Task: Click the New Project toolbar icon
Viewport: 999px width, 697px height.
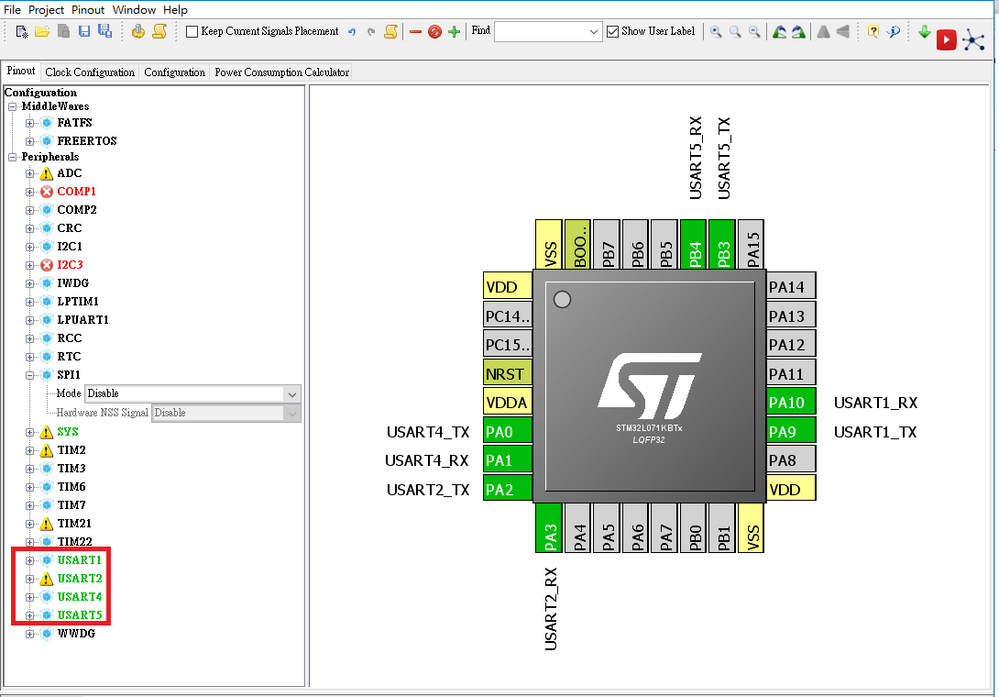Action: [x=22, y=31]
